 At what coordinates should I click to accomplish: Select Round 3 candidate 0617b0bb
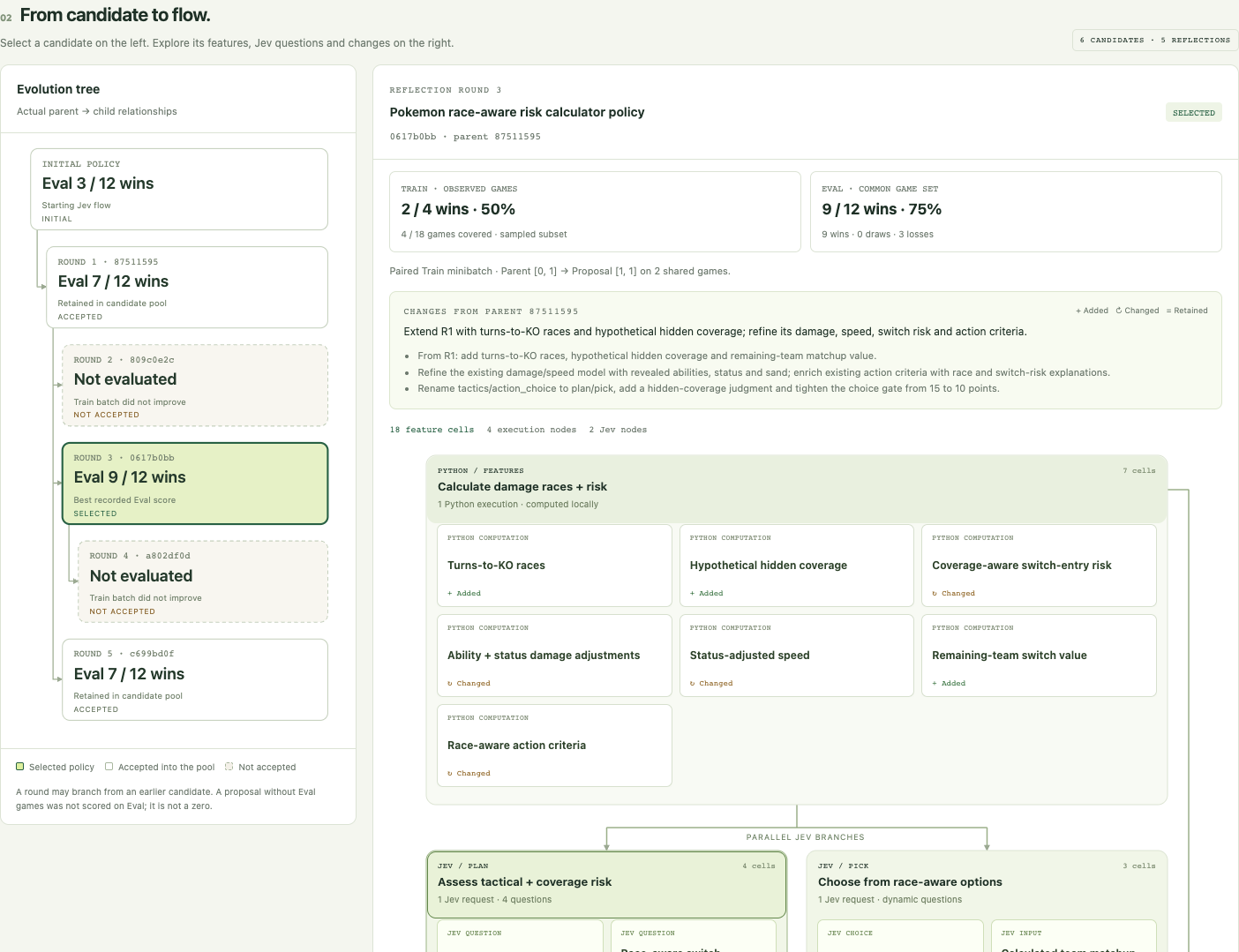tap(195, 483)
